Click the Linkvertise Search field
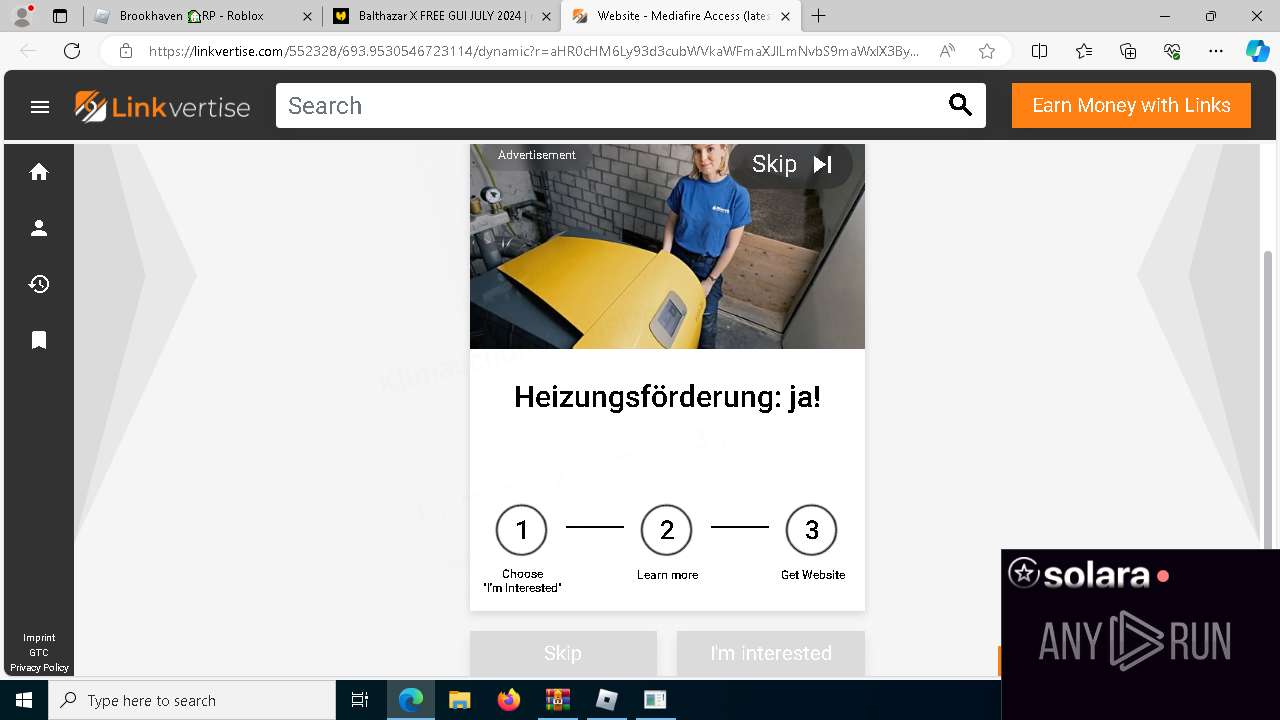 point(610,105)
